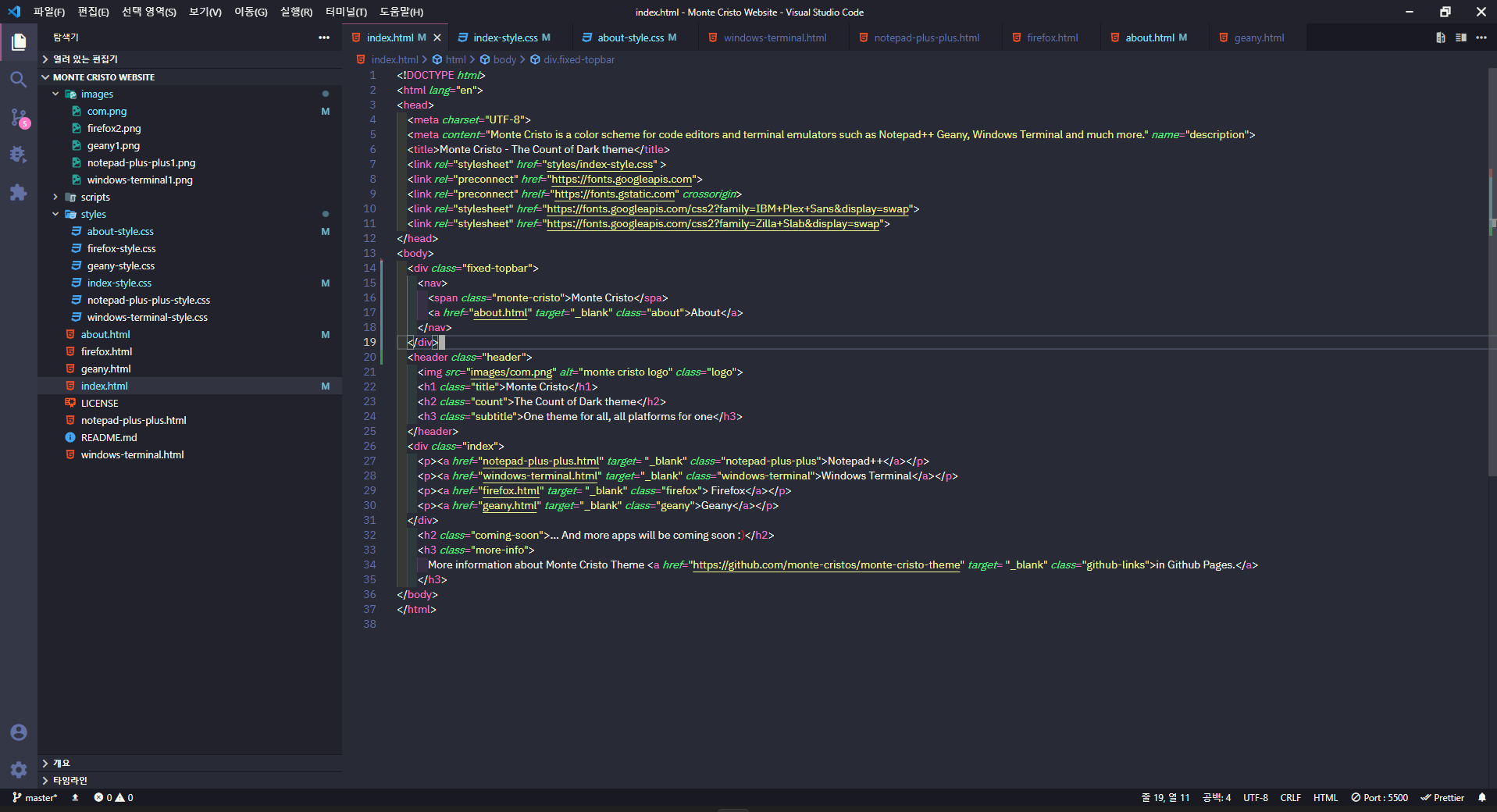Viewport: 1497px width, 812px height.
Task: Click the split editor right icon
Action: click(x=1460, y=37)
